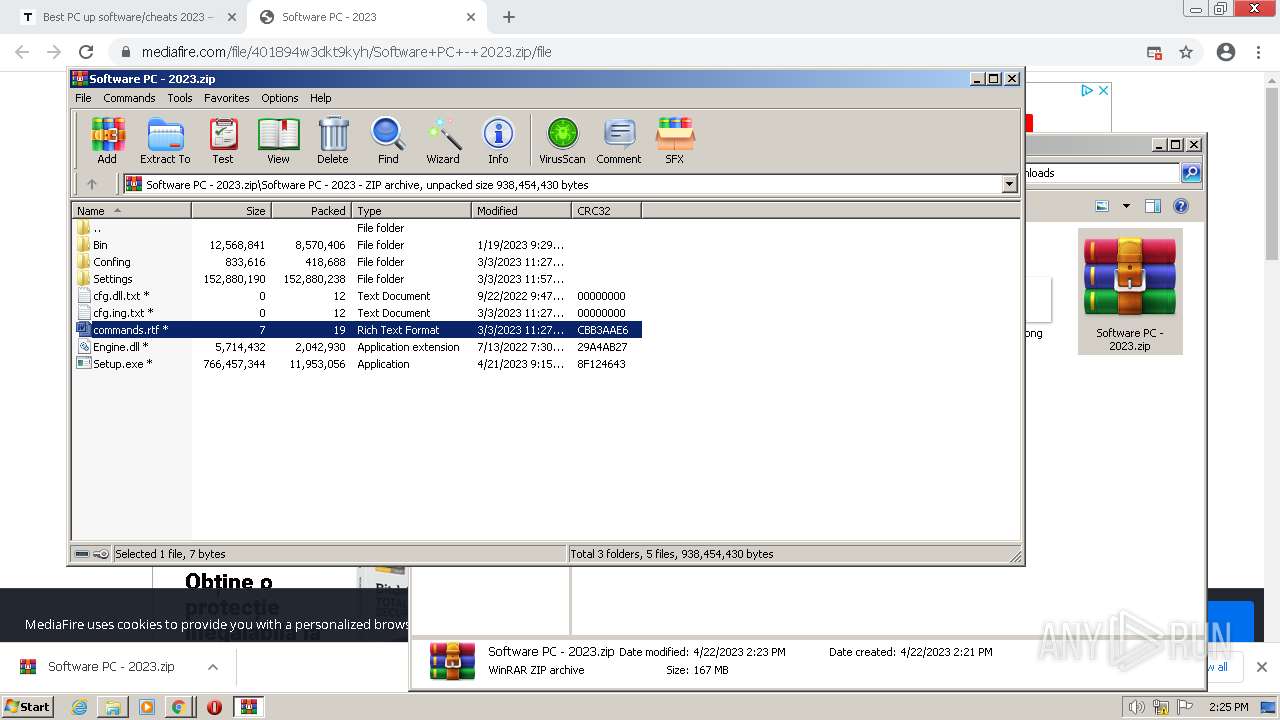Viewport: 1280px width, 720px height.
Task: Click the Comment toolbar icon
Action: [619, 141]
